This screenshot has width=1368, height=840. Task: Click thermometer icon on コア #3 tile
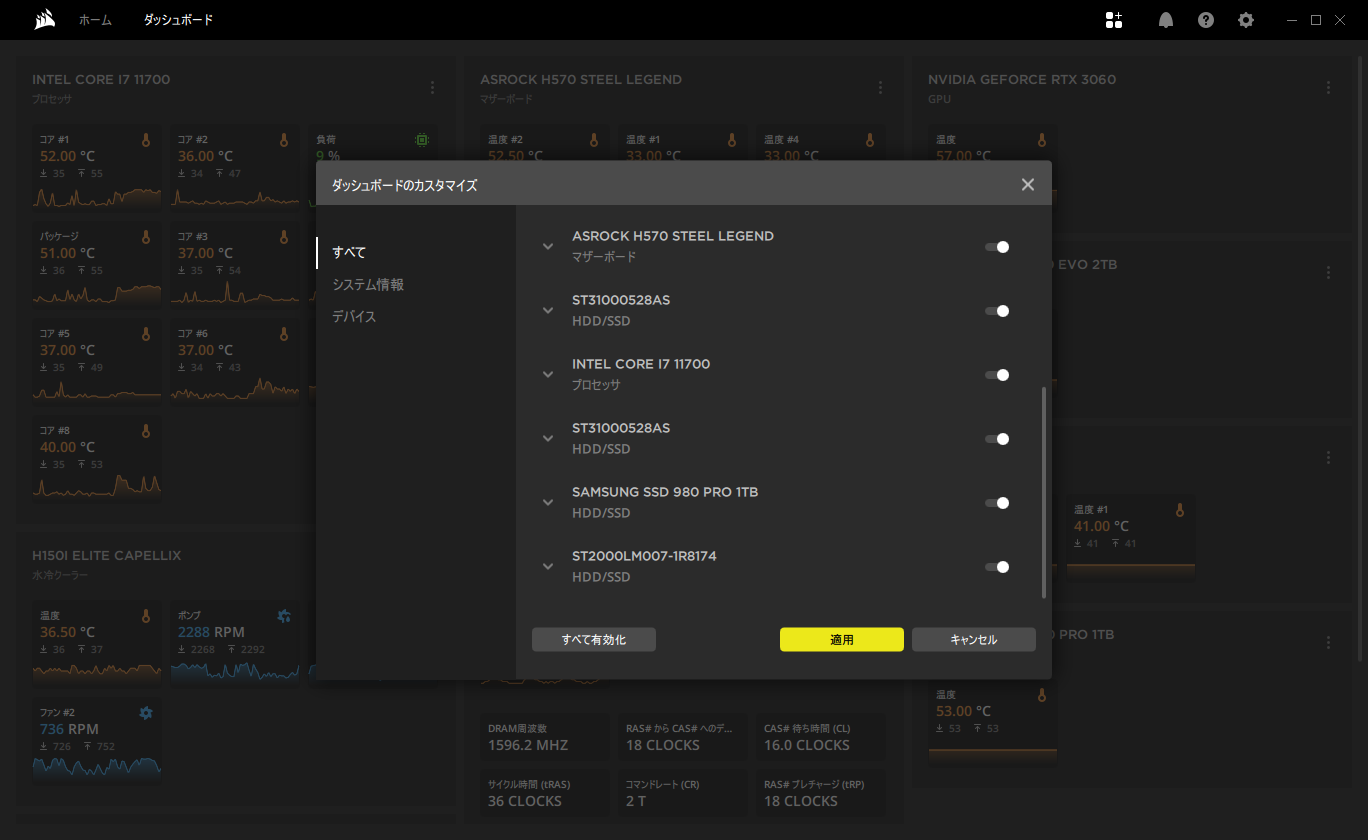(x=284, y=237)
